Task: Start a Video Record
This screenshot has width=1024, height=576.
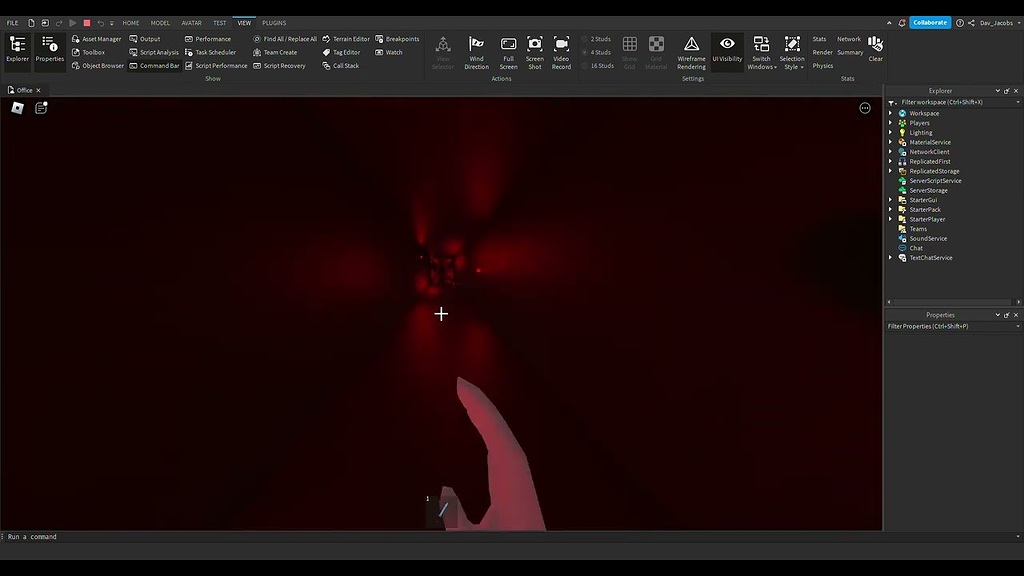Action: pos(561,48)
